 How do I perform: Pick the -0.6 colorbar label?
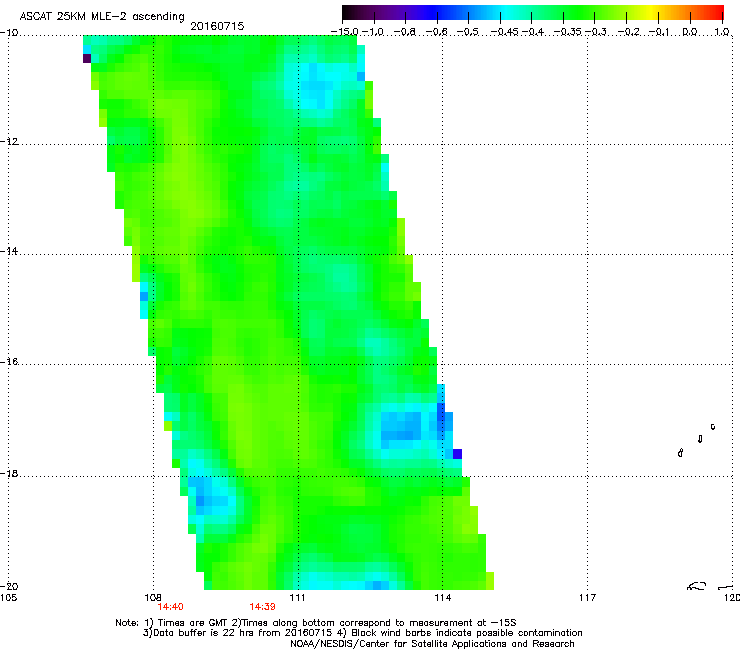tap(437, 32)
